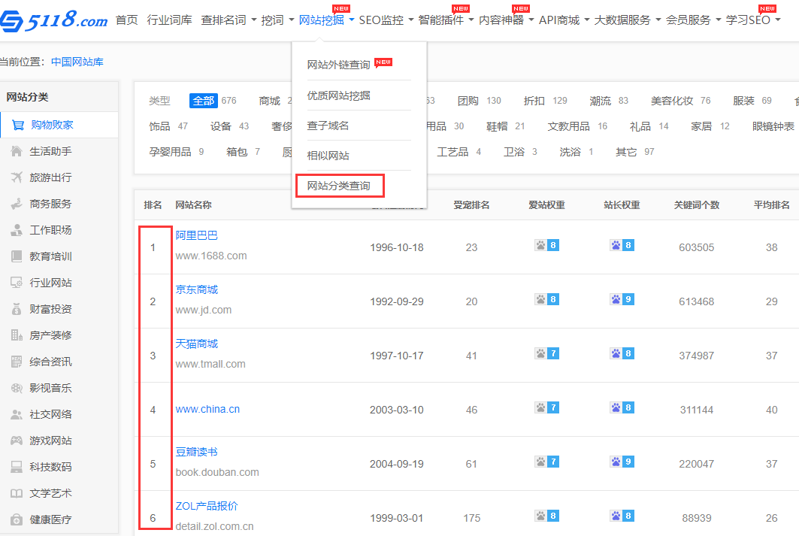Click the airplane icon beside 旅游出行
The height and width of the screenshot is (536, 799).
(17, 177)
